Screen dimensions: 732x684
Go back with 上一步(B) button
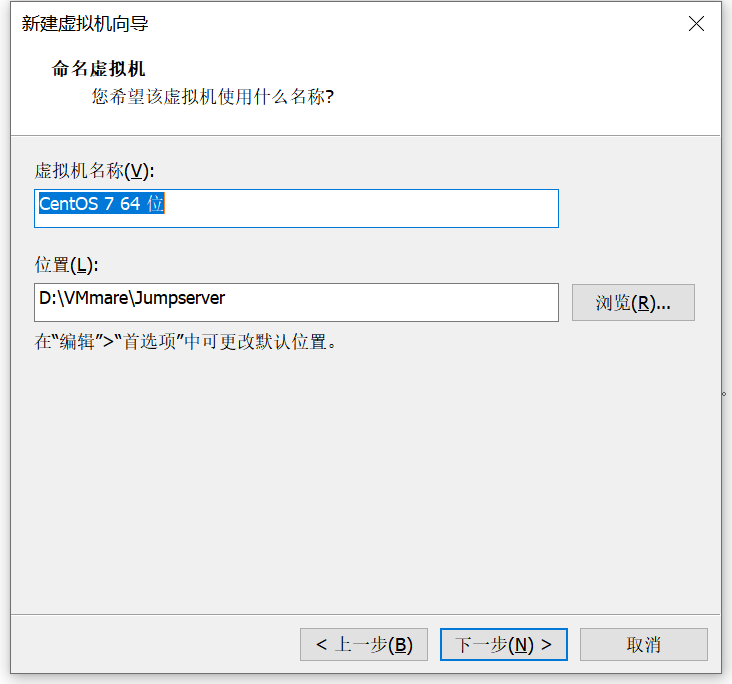coord(364,644)
